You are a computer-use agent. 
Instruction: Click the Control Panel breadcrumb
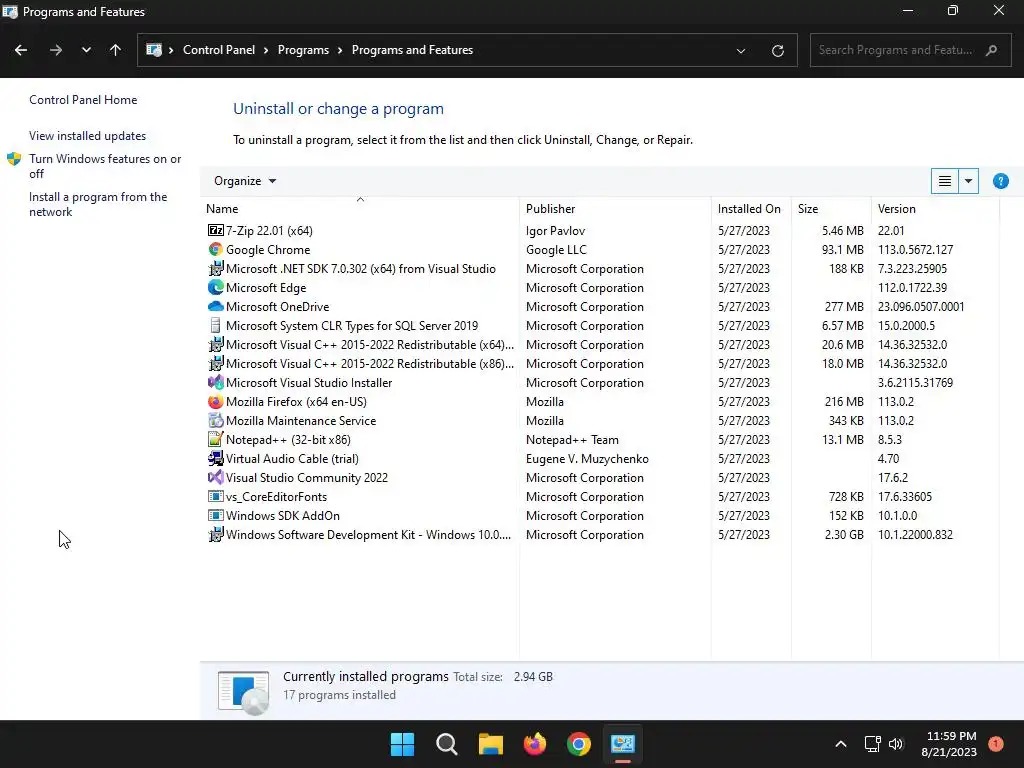219,50
